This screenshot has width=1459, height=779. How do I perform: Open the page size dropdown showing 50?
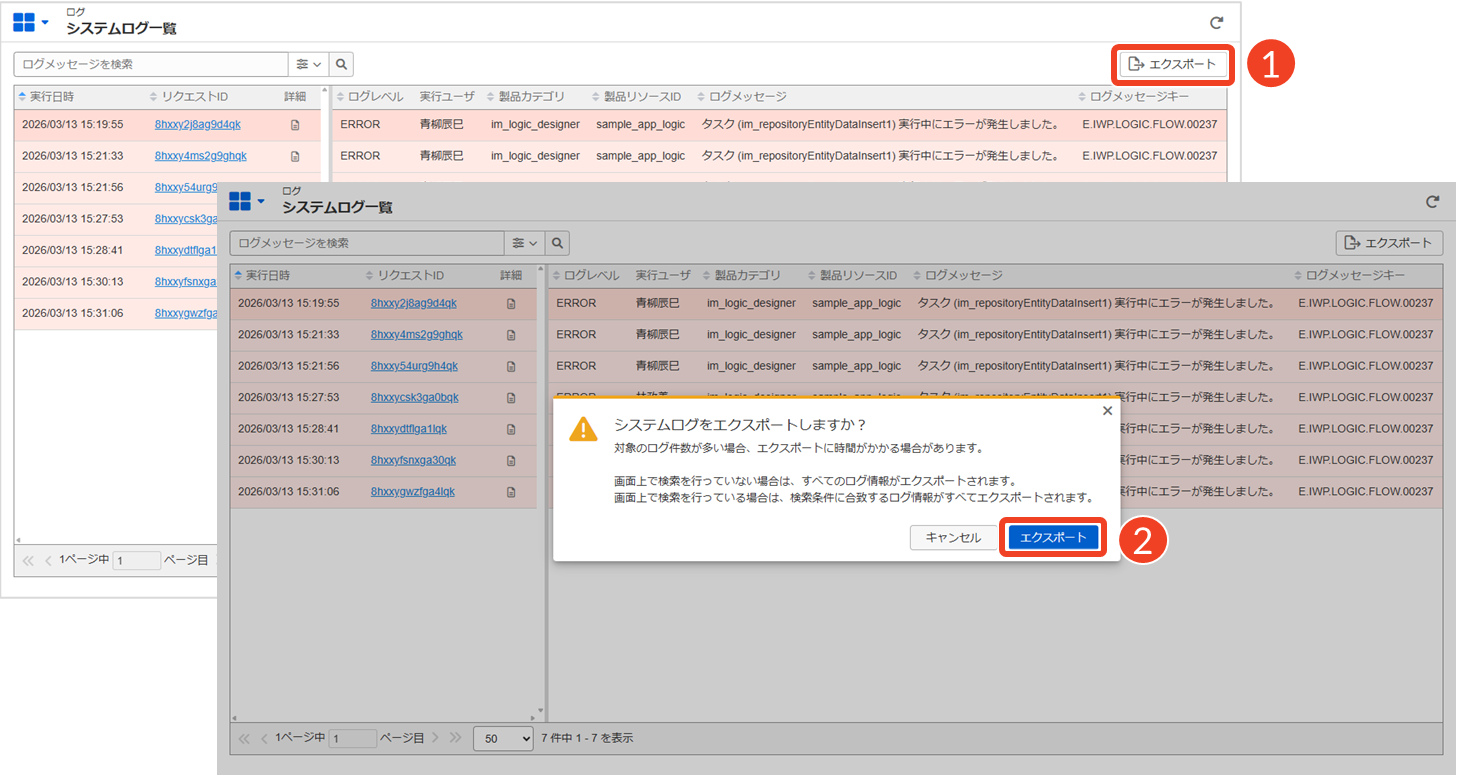tap(503, 738)
